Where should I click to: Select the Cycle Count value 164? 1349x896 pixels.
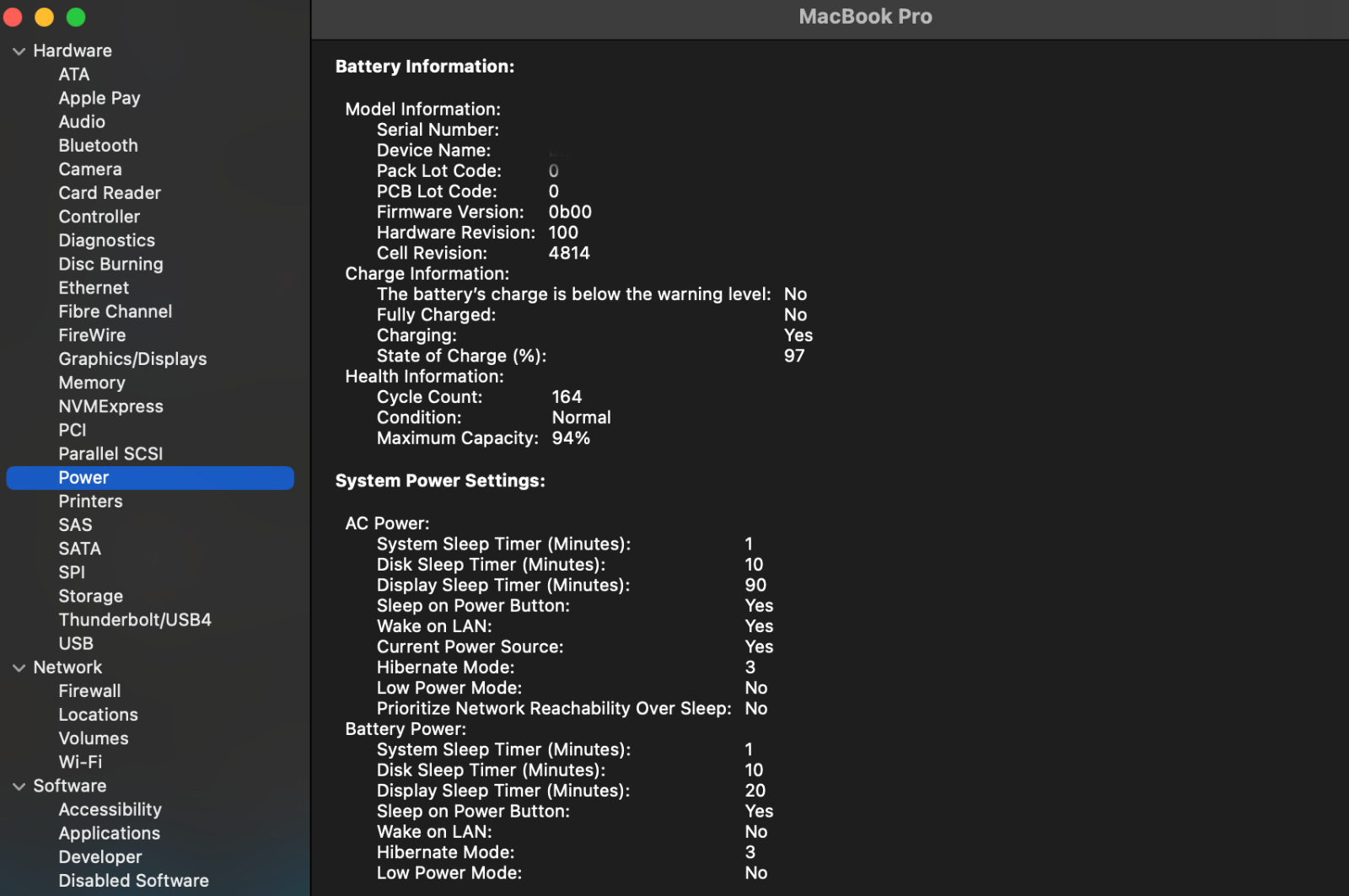(x=567, y=397)
